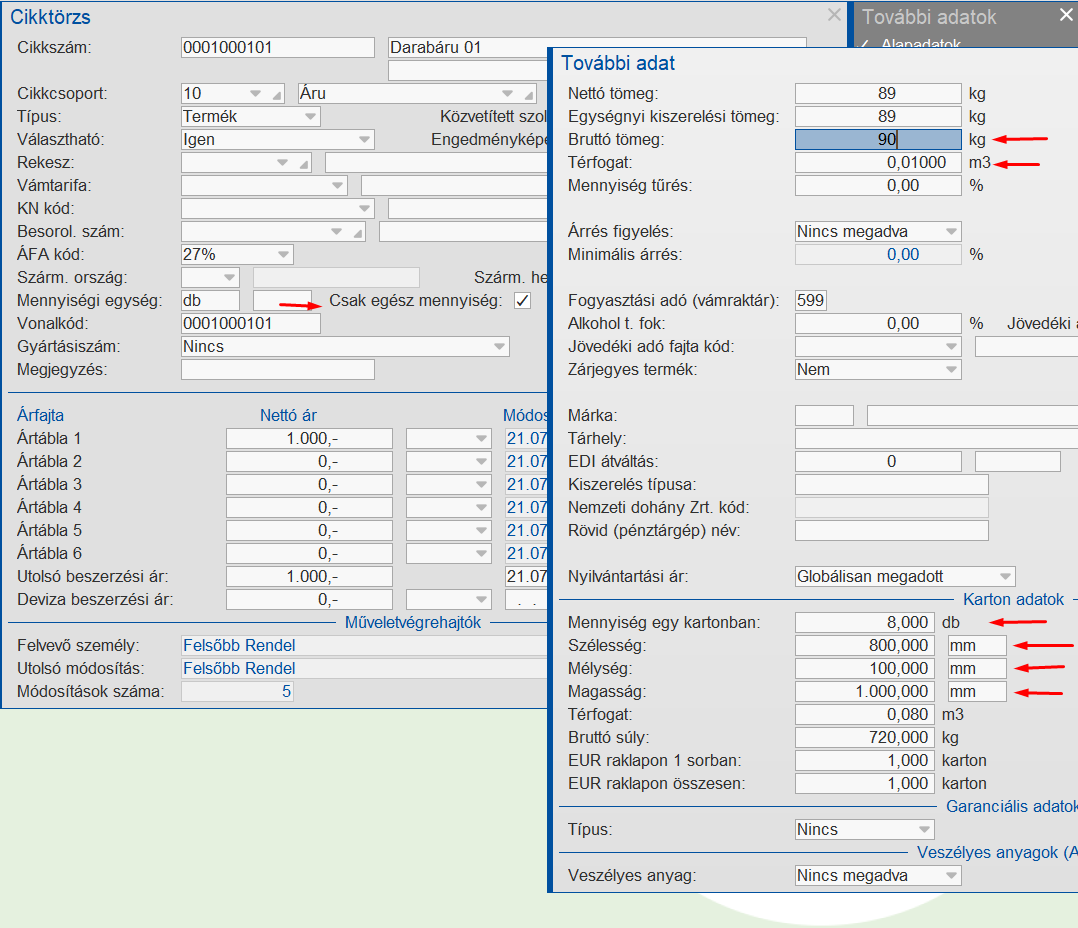Expand the ÁFA kód 27% dropdown
The image size is (1078, 928).
click(x=283, y=255)
